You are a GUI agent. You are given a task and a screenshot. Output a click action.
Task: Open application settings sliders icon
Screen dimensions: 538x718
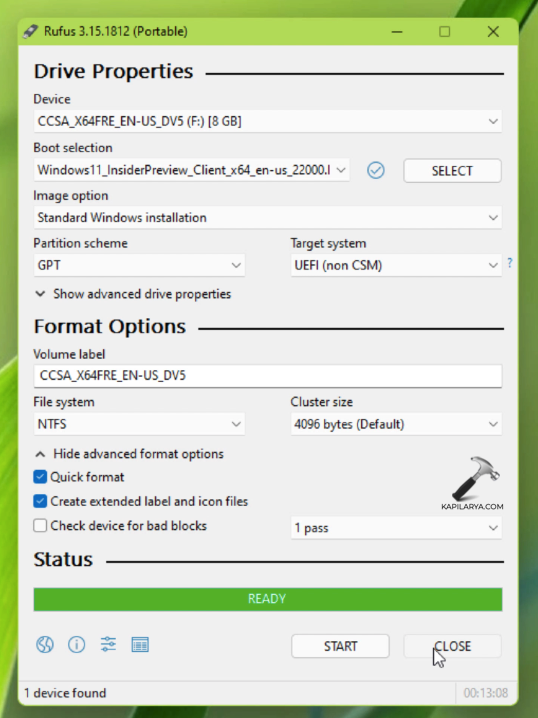(x=108, y=645)
